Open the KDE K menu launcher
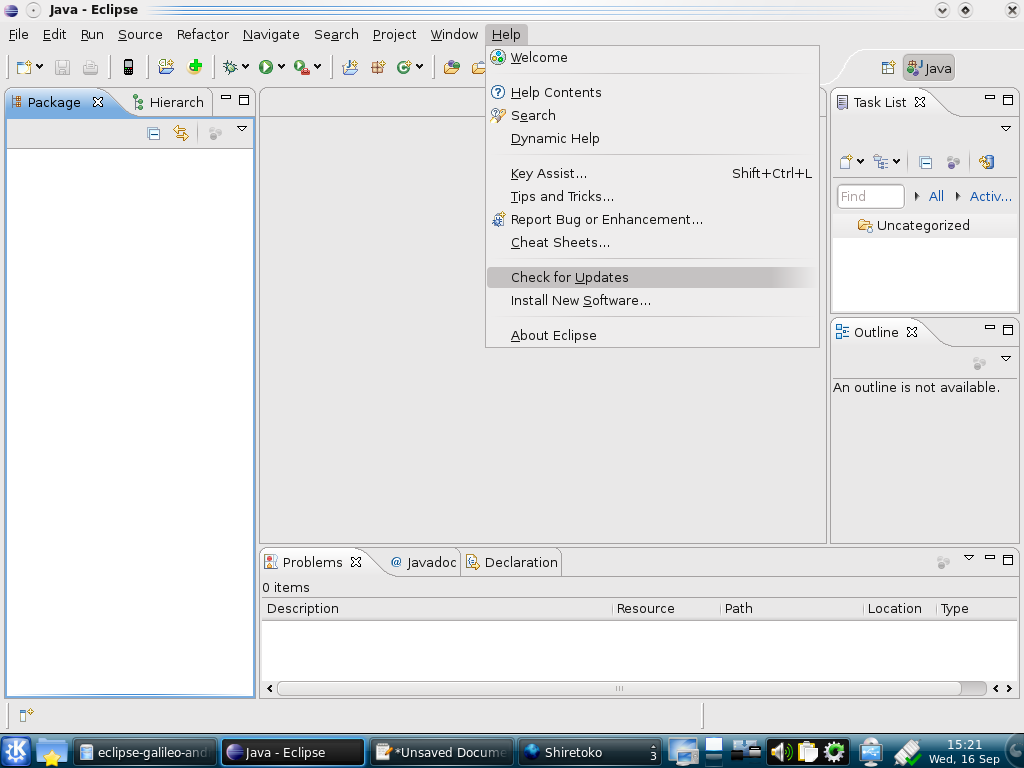Viewport: 1024px width, 768px height. (x=16, y=752)
